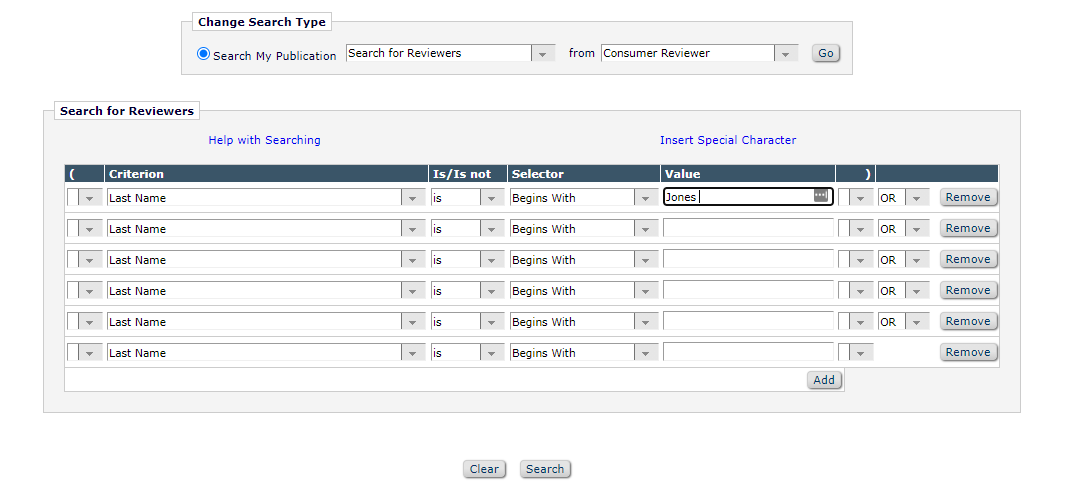This screenshot has height=495, width=1067.
Task: Click the Value field containing Jones
Action: (x=736, y=197)
